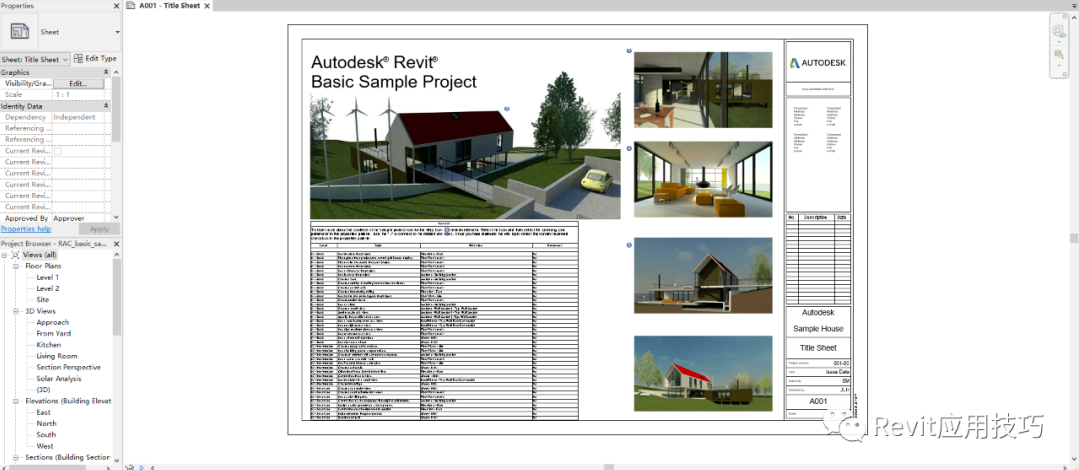The image size is (1079, 470).
Task: Collapse the Sections (Building Section) node
Action: (x=16, y=457)
